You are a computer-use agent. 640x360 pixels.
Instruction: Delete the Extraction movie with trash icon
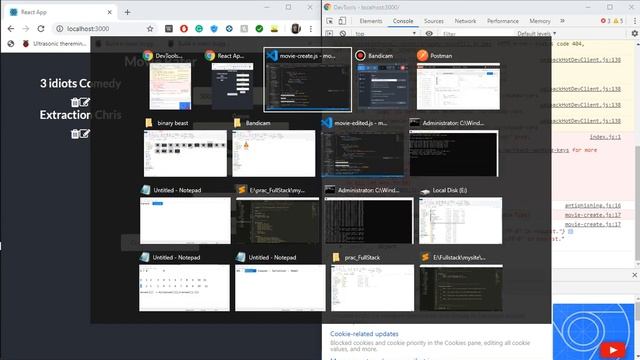(x=75, y=134)
